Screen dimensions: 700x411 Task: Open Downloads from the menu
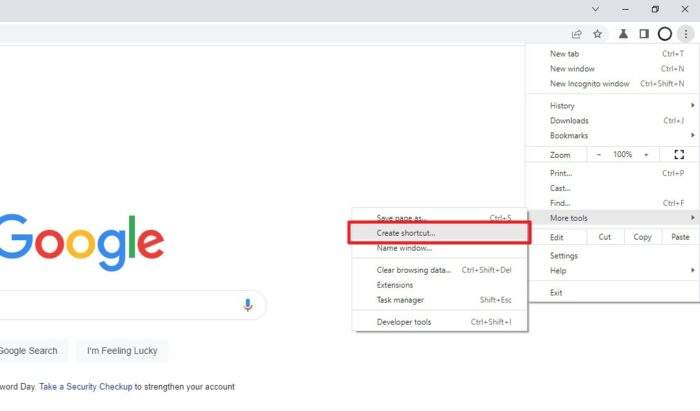tap(612, 120)
